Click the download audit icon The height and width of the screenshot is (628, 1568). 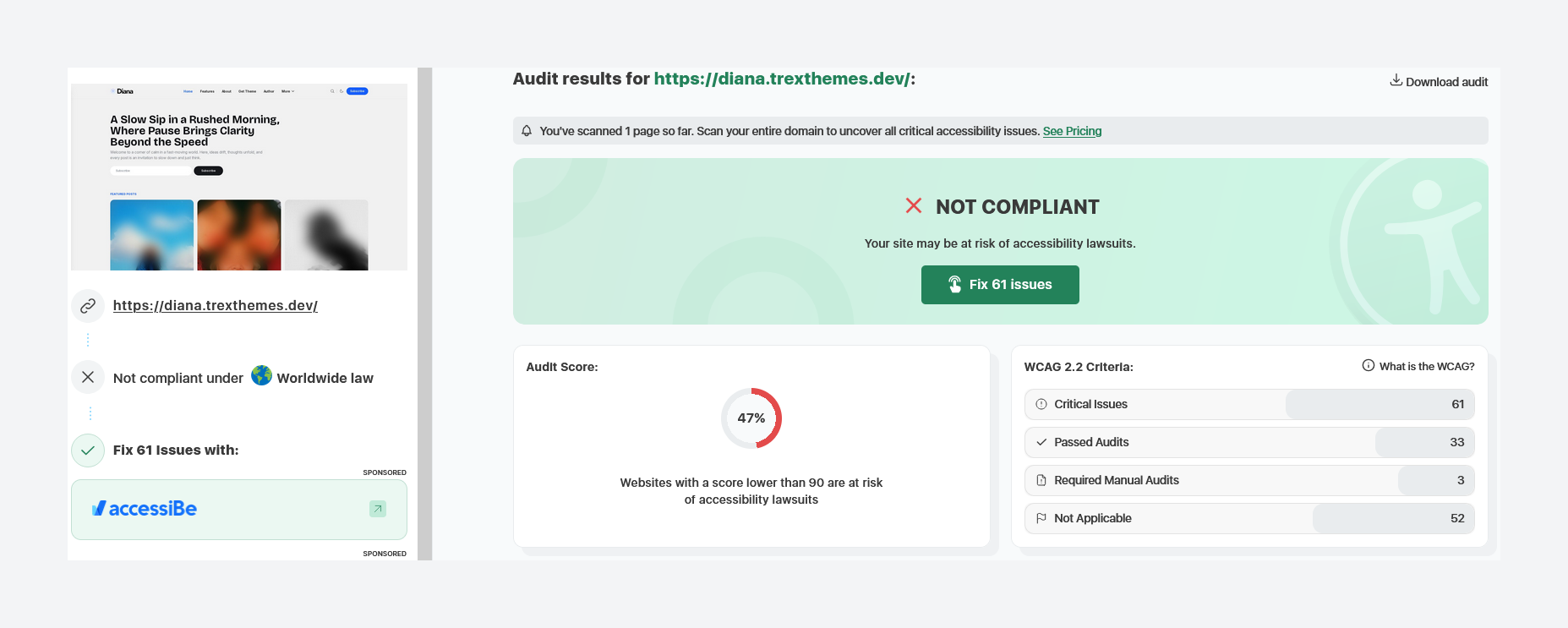pos(1396,80)
